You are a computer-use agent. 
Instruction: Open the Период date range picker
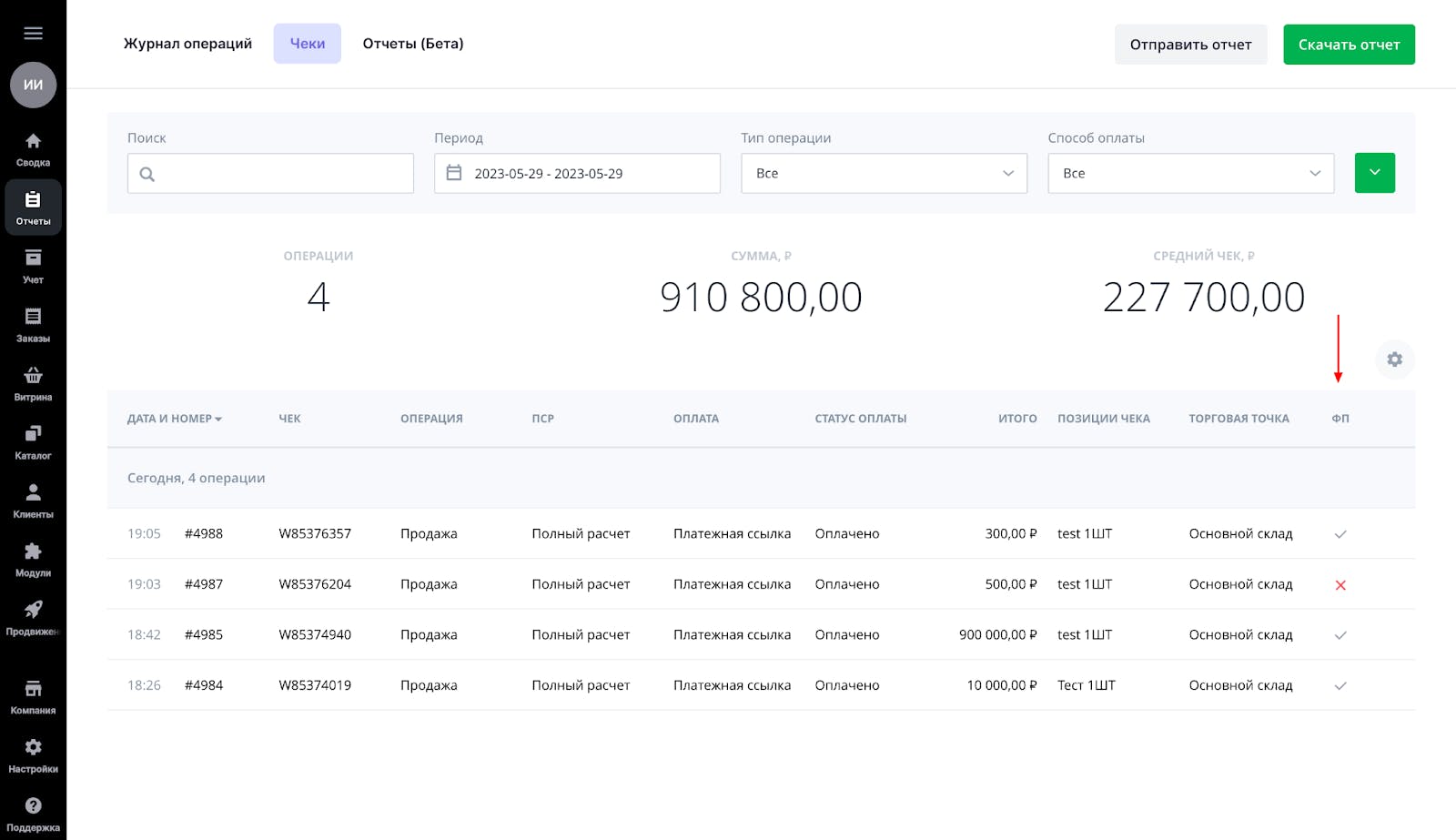[577, 173]
